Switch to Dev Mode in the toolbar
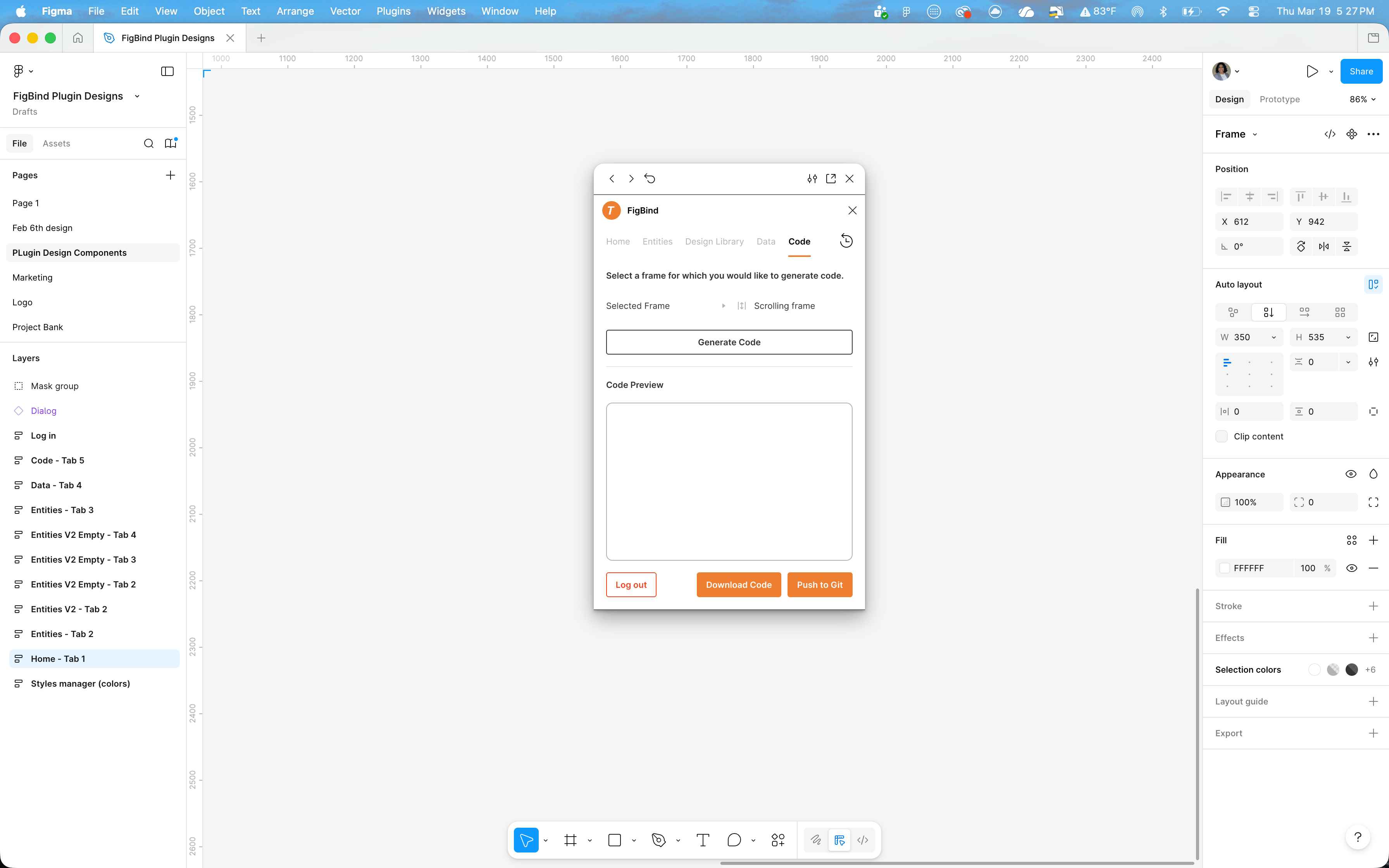 pos(862,840)
